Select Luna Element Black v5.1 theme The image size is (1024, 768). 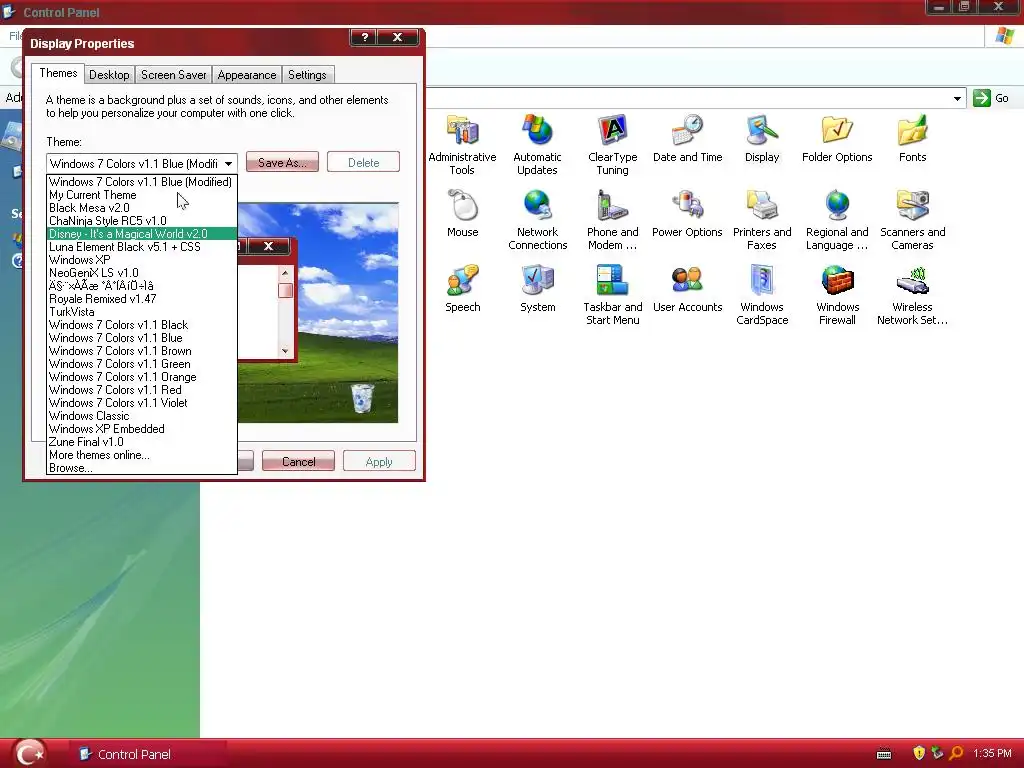(141, 247)
